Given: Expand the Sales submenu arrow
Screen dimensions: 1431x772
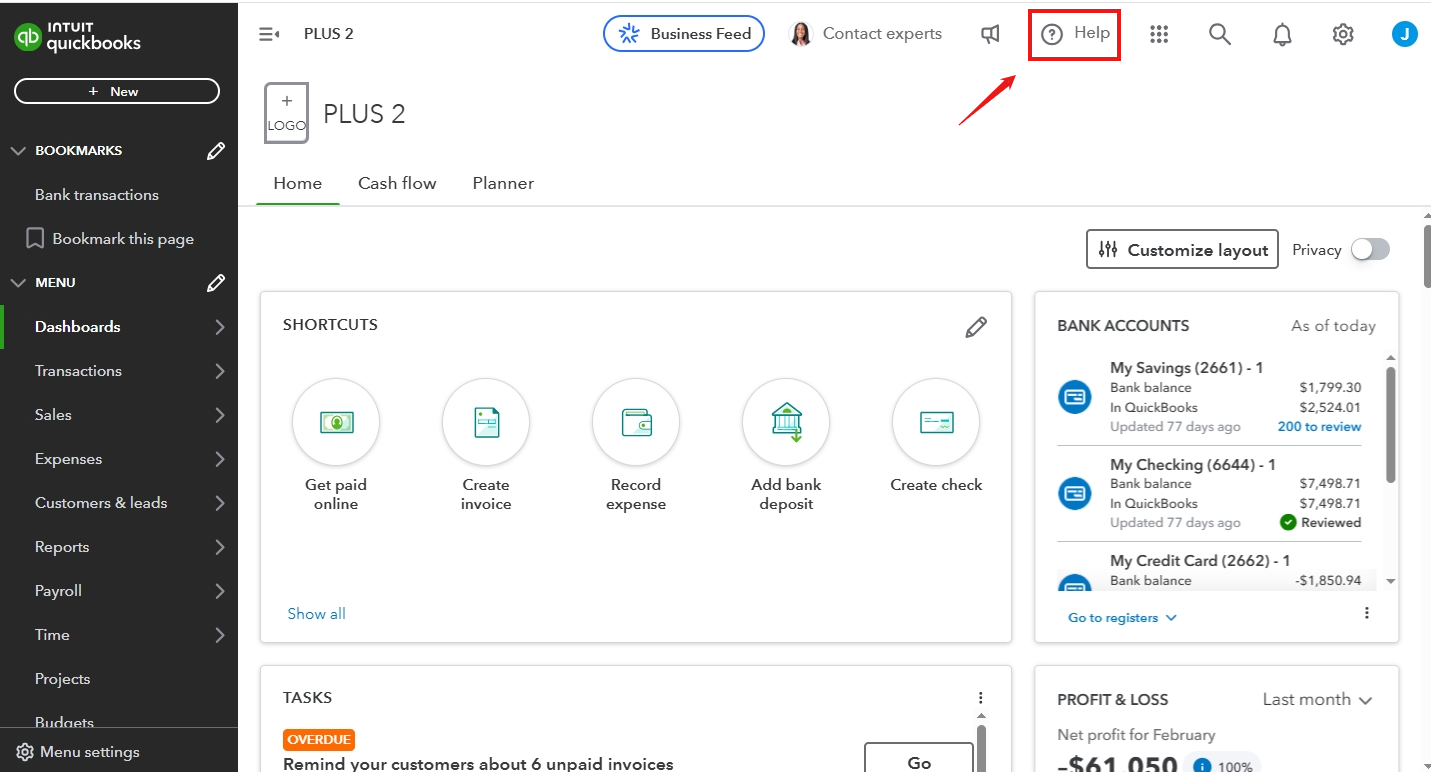Looking at the screenshot, I should [x=220, y=415].
